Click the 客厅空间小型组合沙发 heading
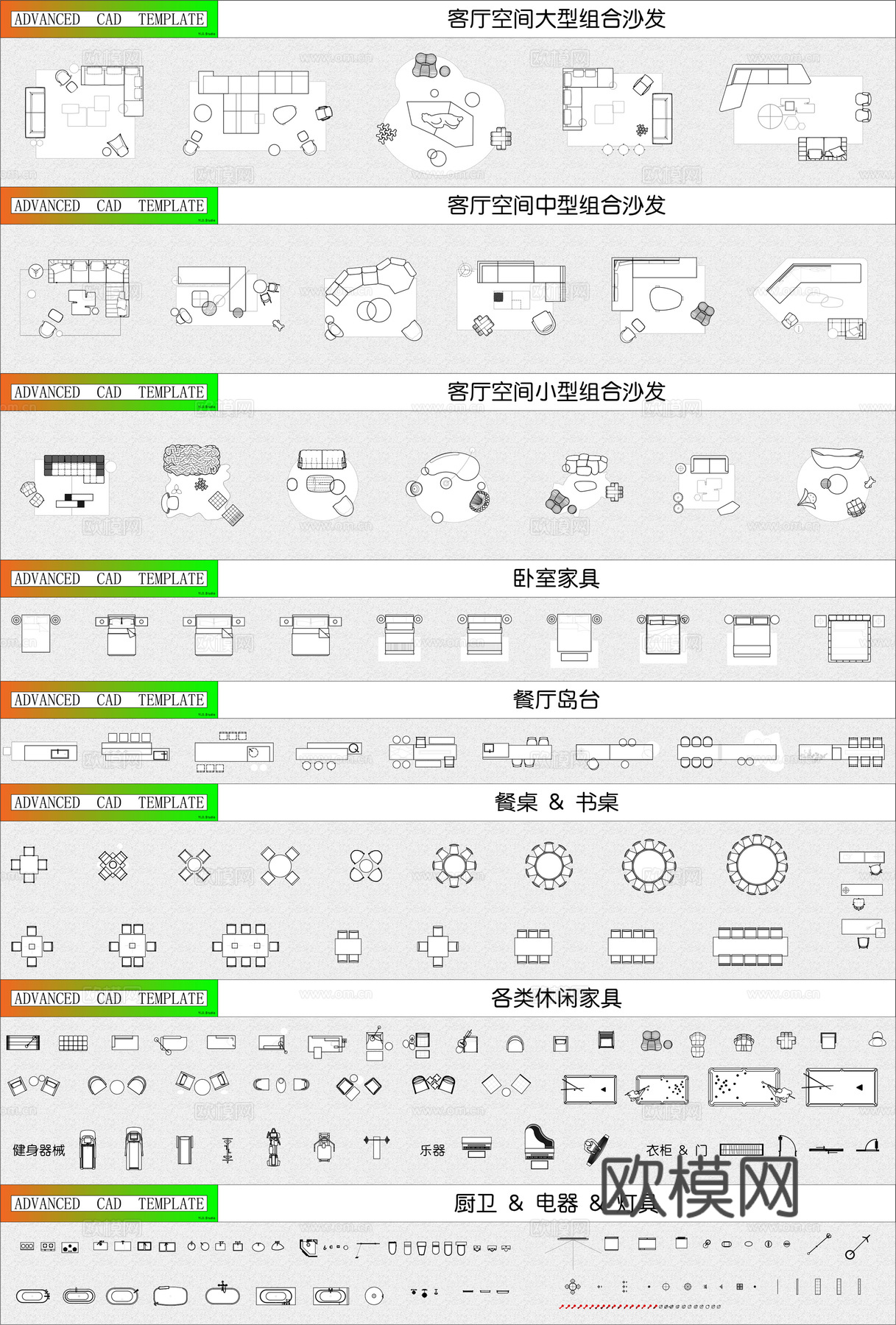The image size is (896, 1325). [x=557, y=392]
